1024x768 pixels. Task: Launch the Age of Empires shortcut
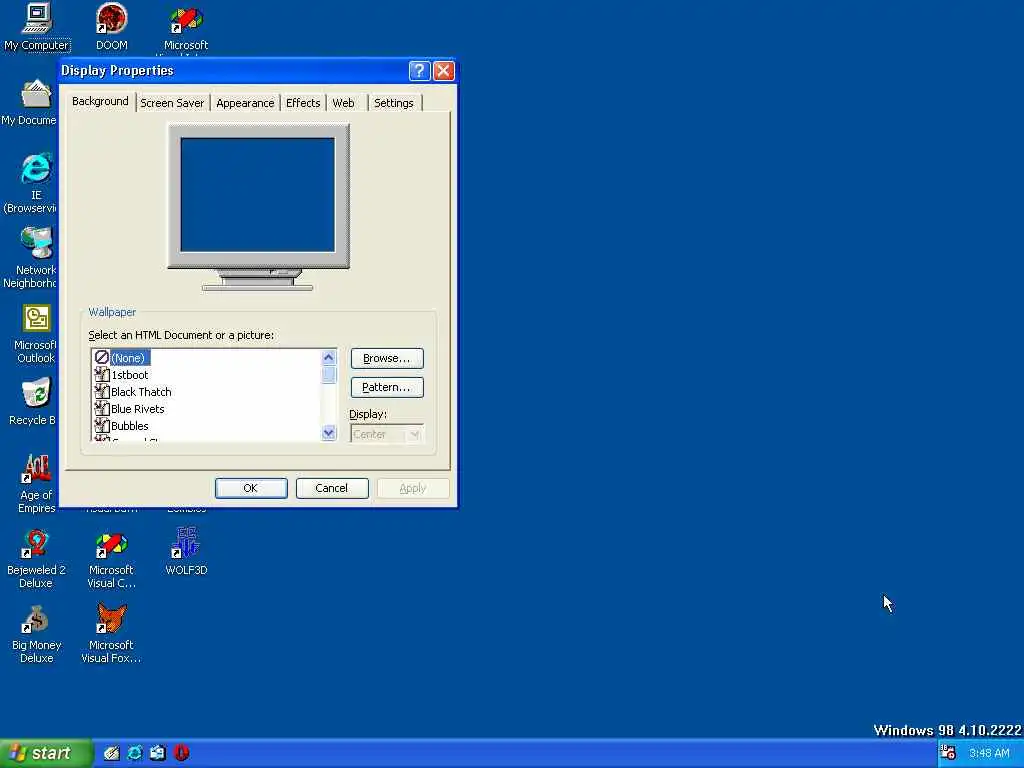point(37,484)
